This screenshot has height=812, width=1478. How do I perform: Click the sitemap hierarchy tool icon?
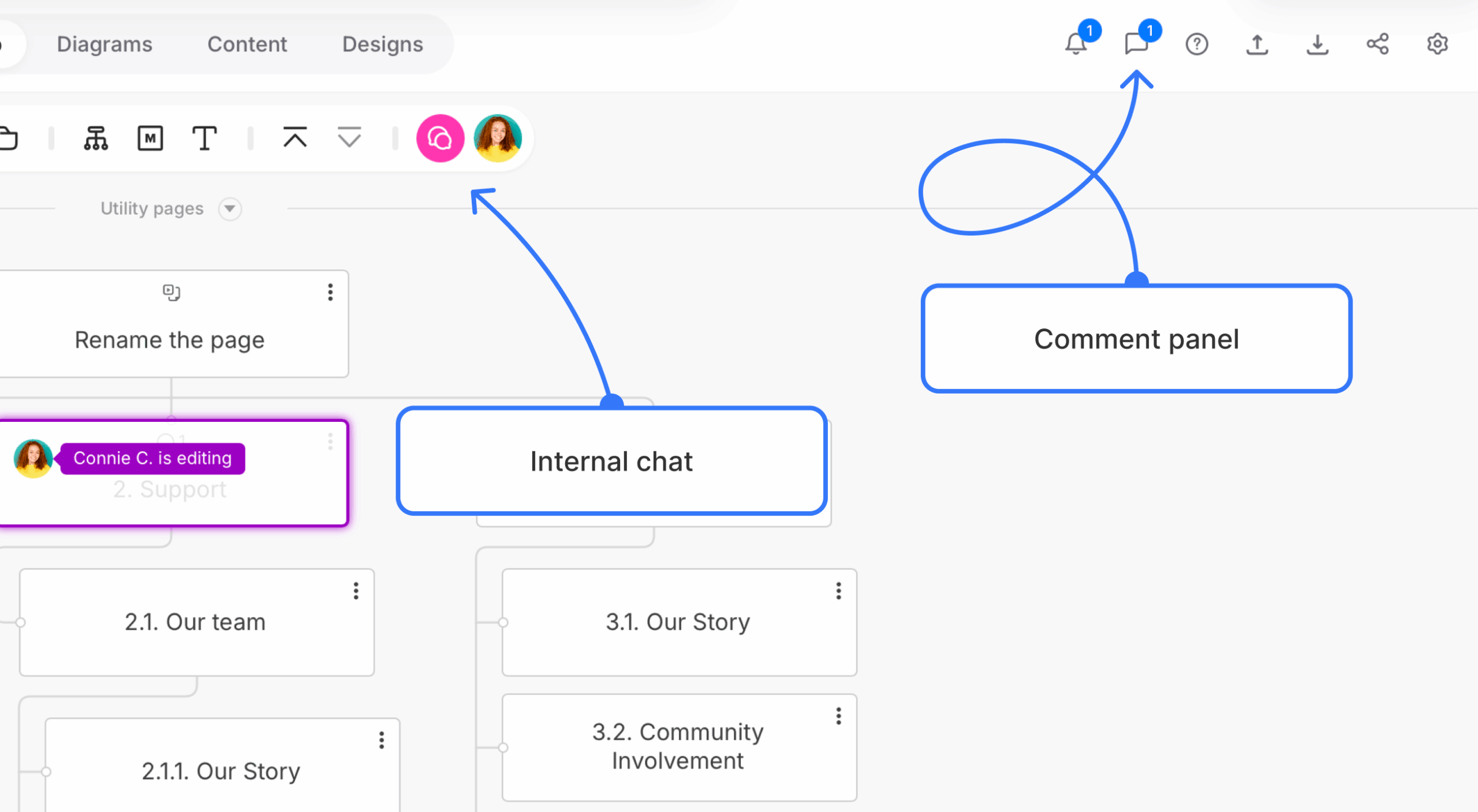(96, 139)
